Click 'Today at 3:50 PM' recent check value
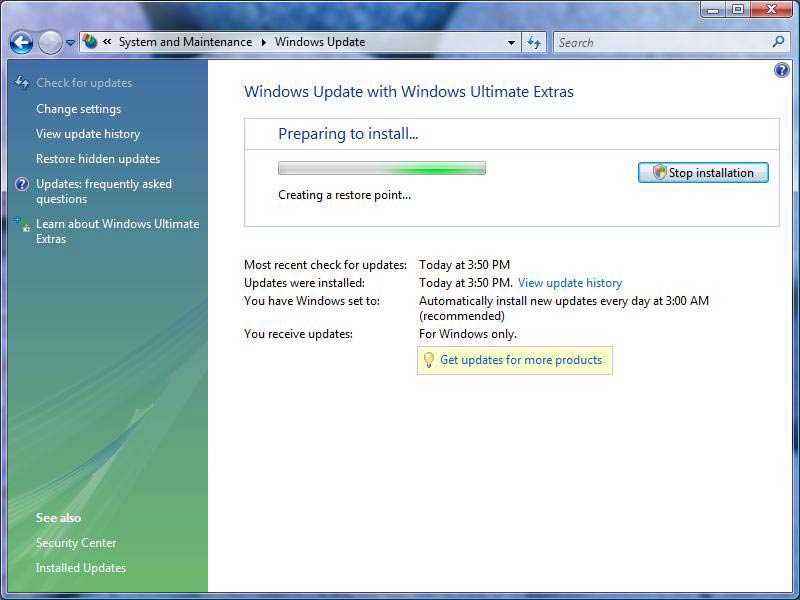Screen dimensions: 800x600 pos(464,265)
